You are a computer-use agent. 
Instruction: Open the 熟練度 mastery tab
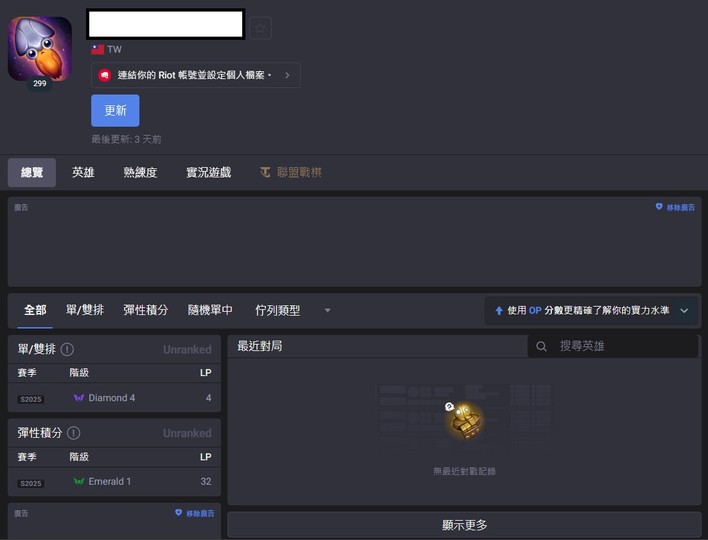pyautogui.click(x=140, y=172)
